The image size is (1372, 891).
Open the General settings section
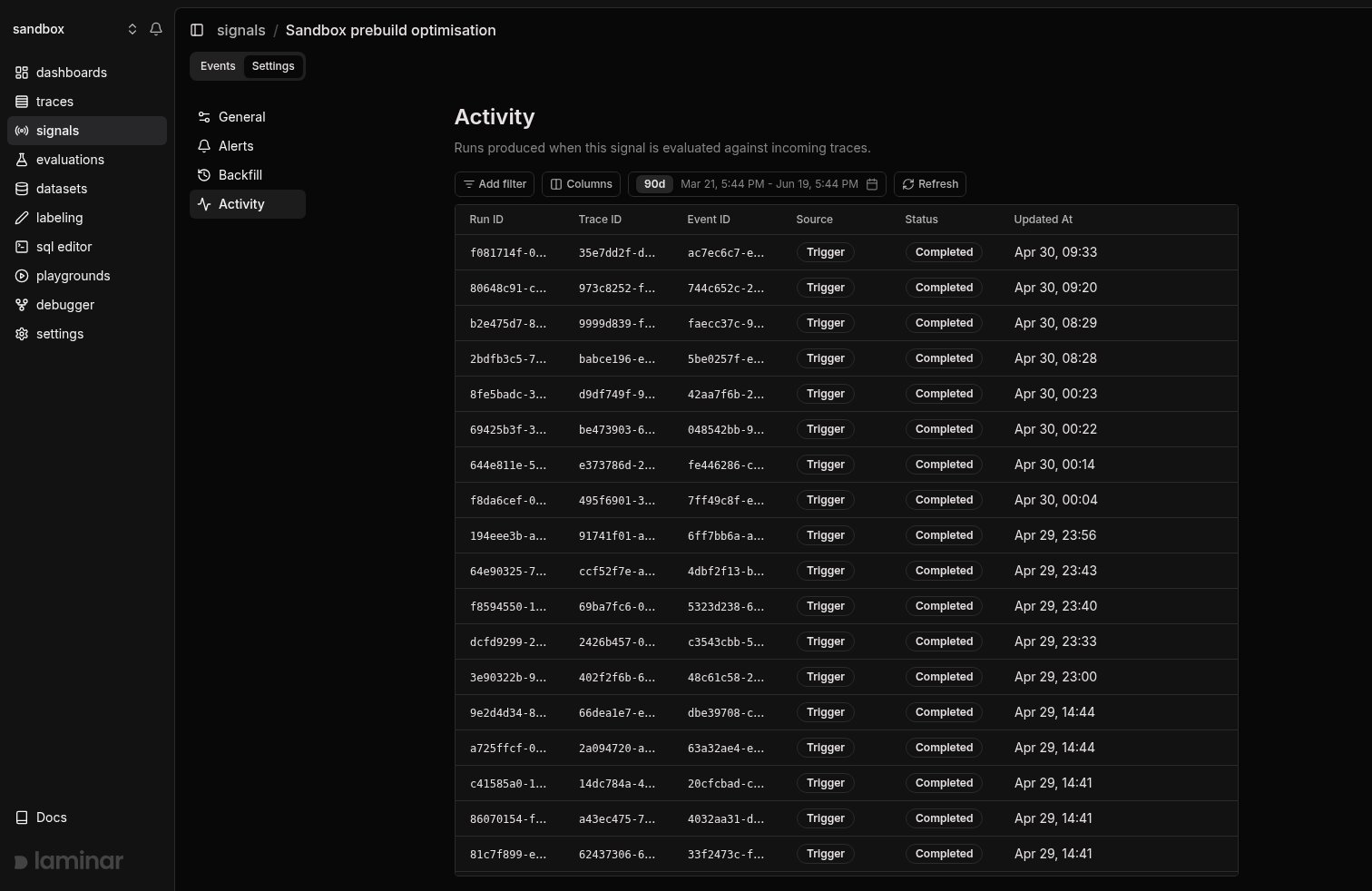pyautogui.click(x=248, y=117)
